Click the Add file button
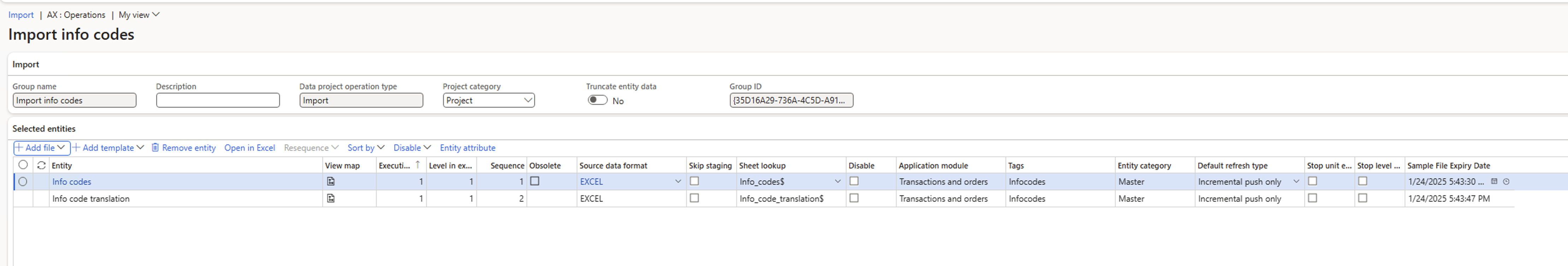This screenshot has width=1568, height=266. click(x=41, y=148)
